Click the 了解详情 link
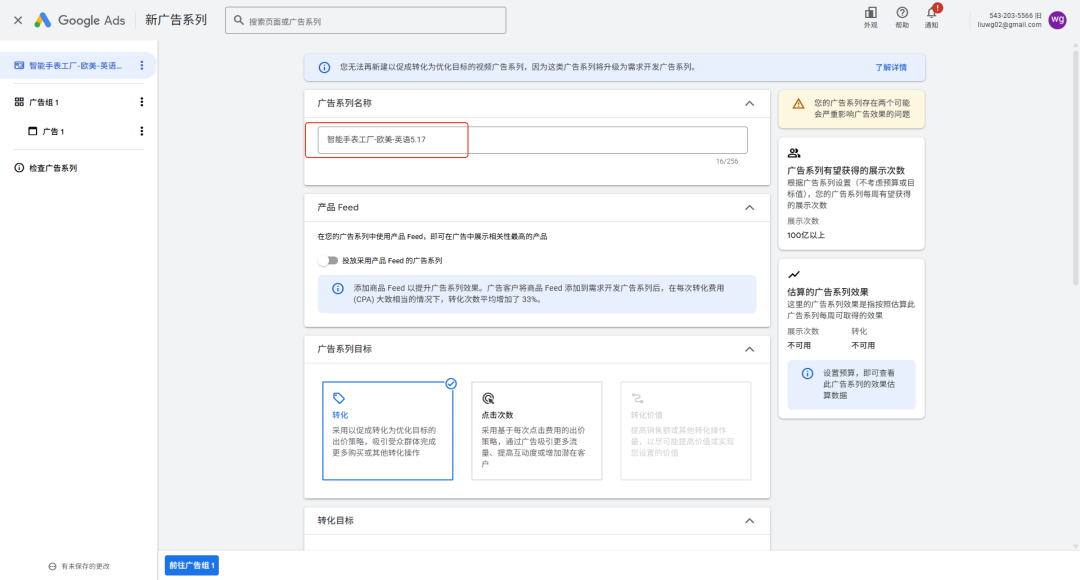Image resolution: width=1080 pixels, height=580 pixels. (890, 67)
